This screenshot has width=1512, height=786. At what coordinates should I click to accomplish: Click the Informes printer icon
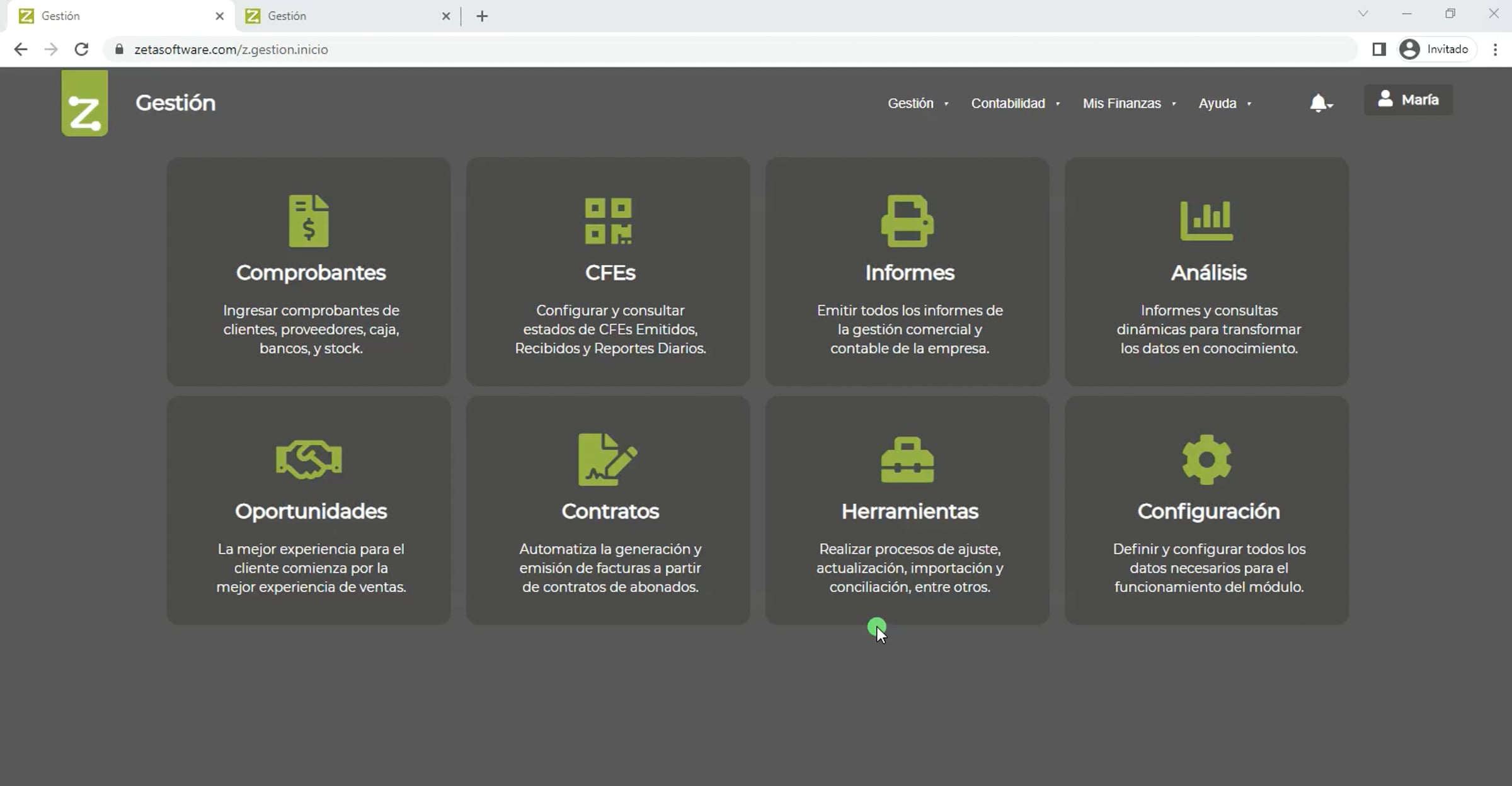907,221
